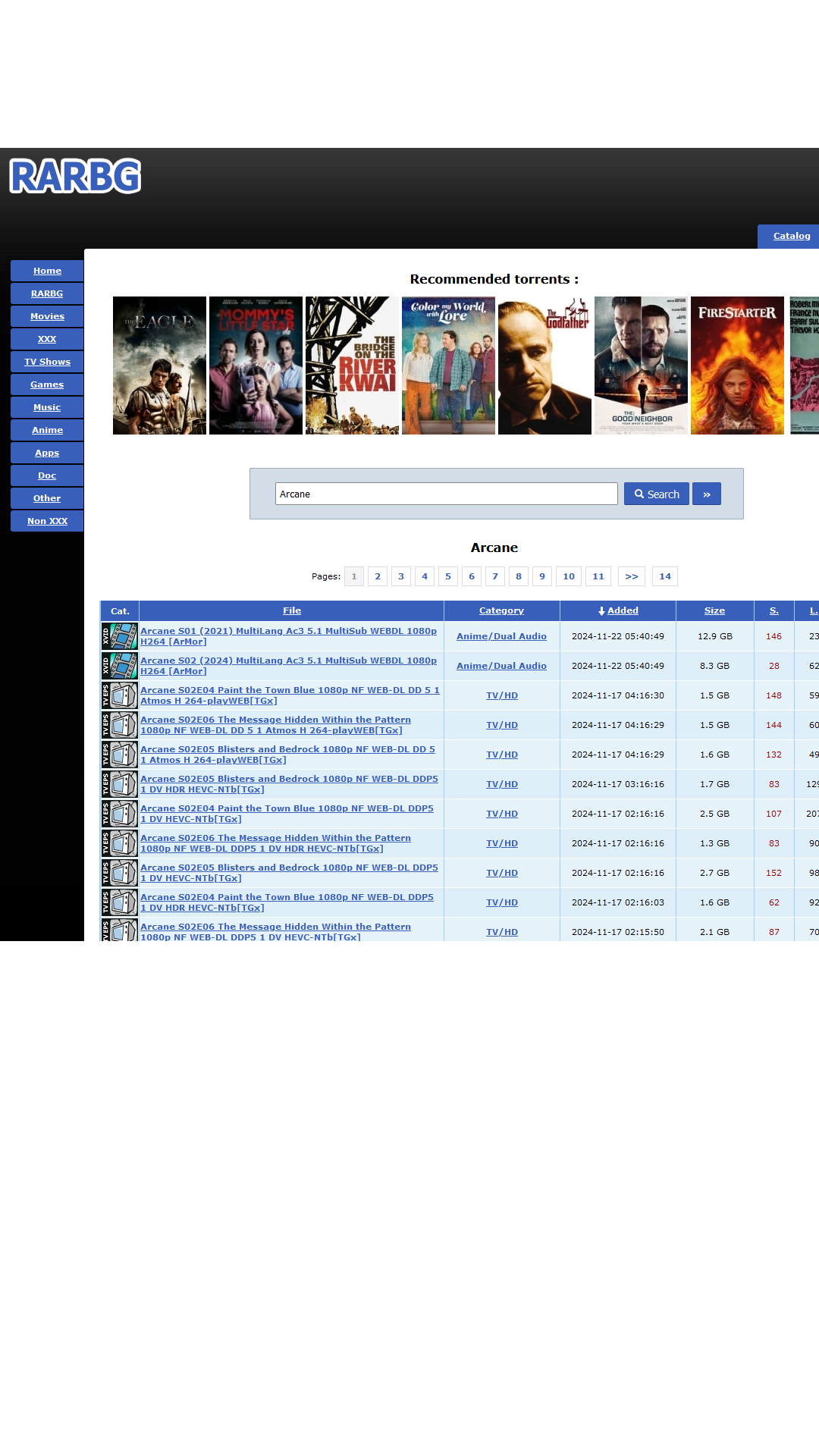Go to results page 3
The image size is (819, 1456).
click(x=401, y=576)
